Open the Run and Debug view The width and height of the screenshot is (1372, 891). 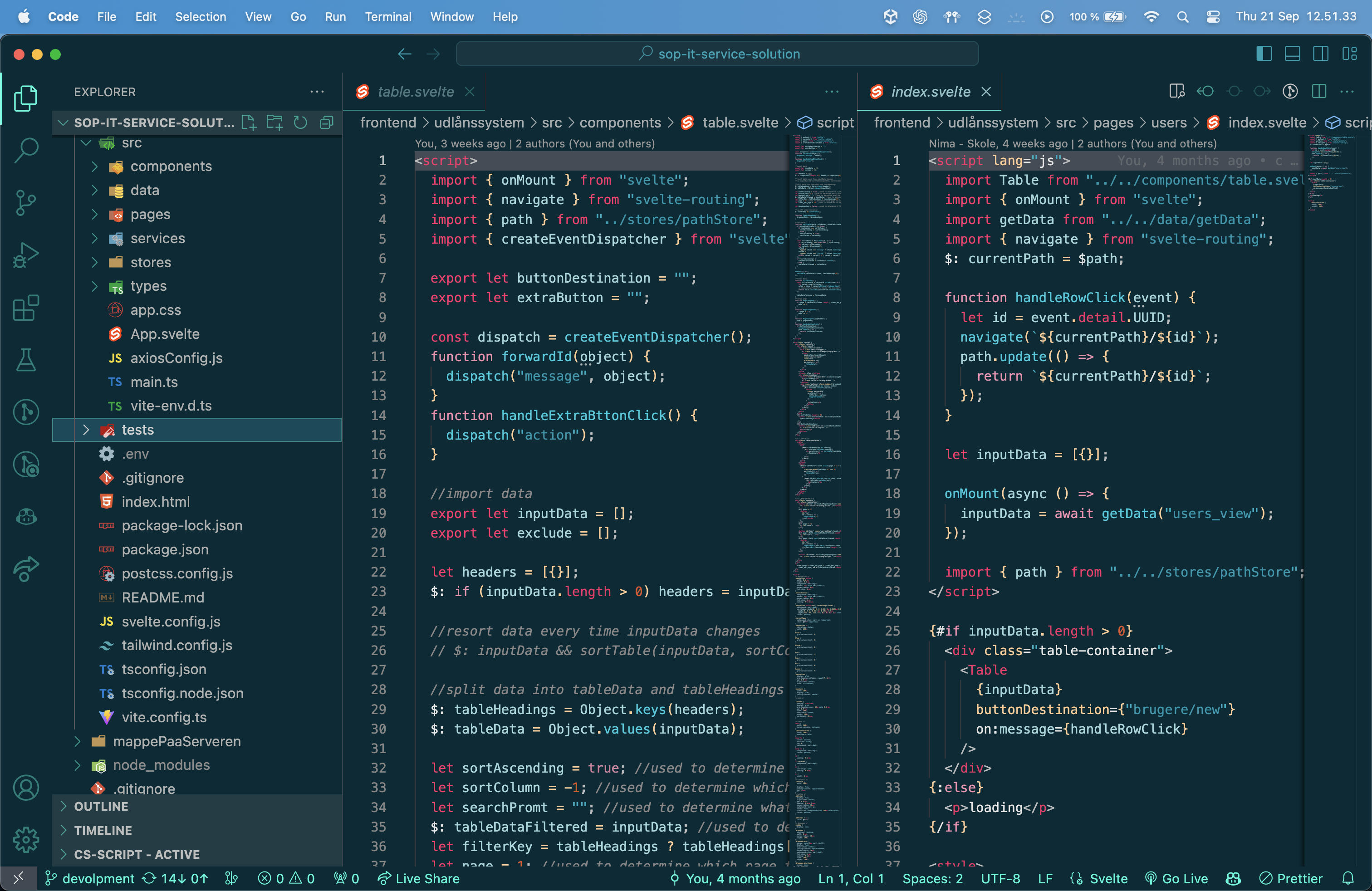coord(26,255)
